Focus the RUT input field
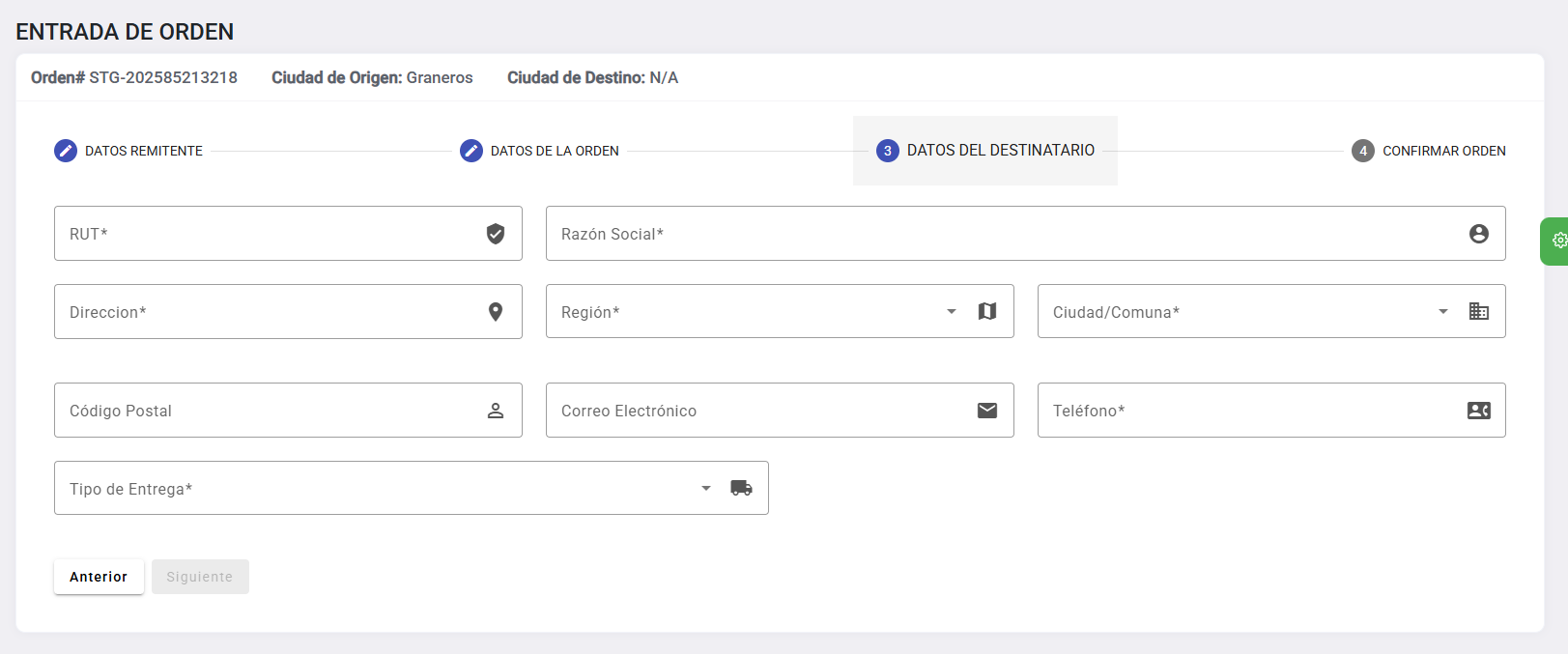This screenshot has height=654, width=1568. tap(271, 234)
